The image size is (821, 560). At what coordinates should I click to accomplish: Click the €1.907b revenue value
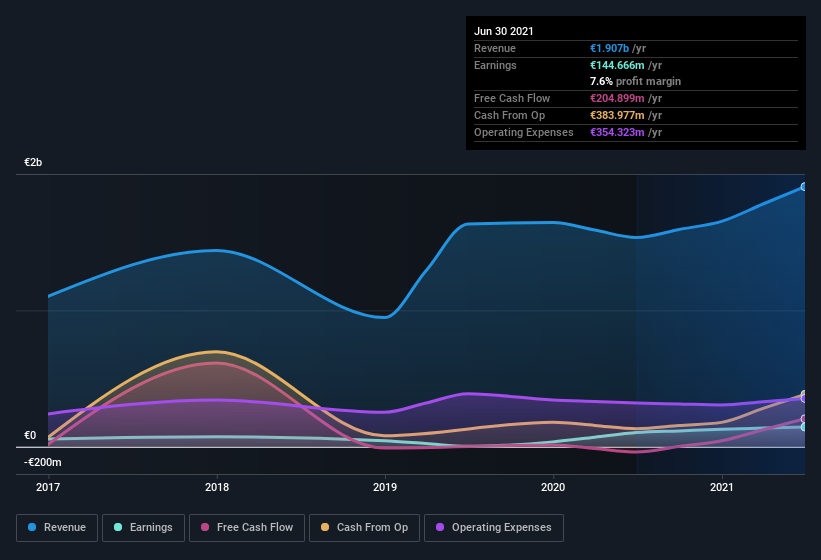coord(609,48)
